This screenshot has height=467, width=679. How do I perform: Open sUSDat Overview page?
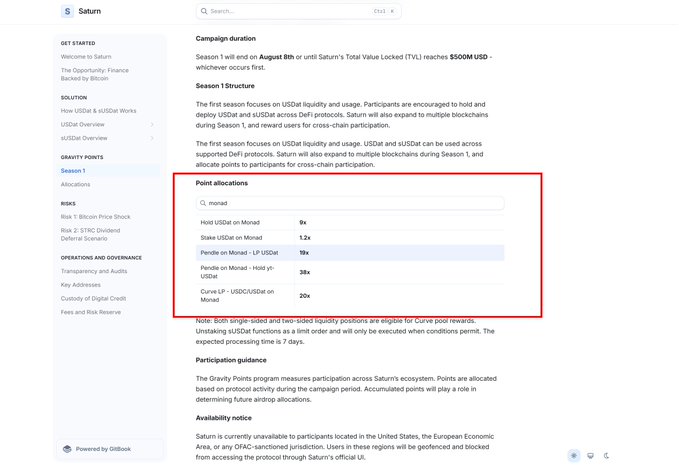pyautogui.click(x=84, y=138)
